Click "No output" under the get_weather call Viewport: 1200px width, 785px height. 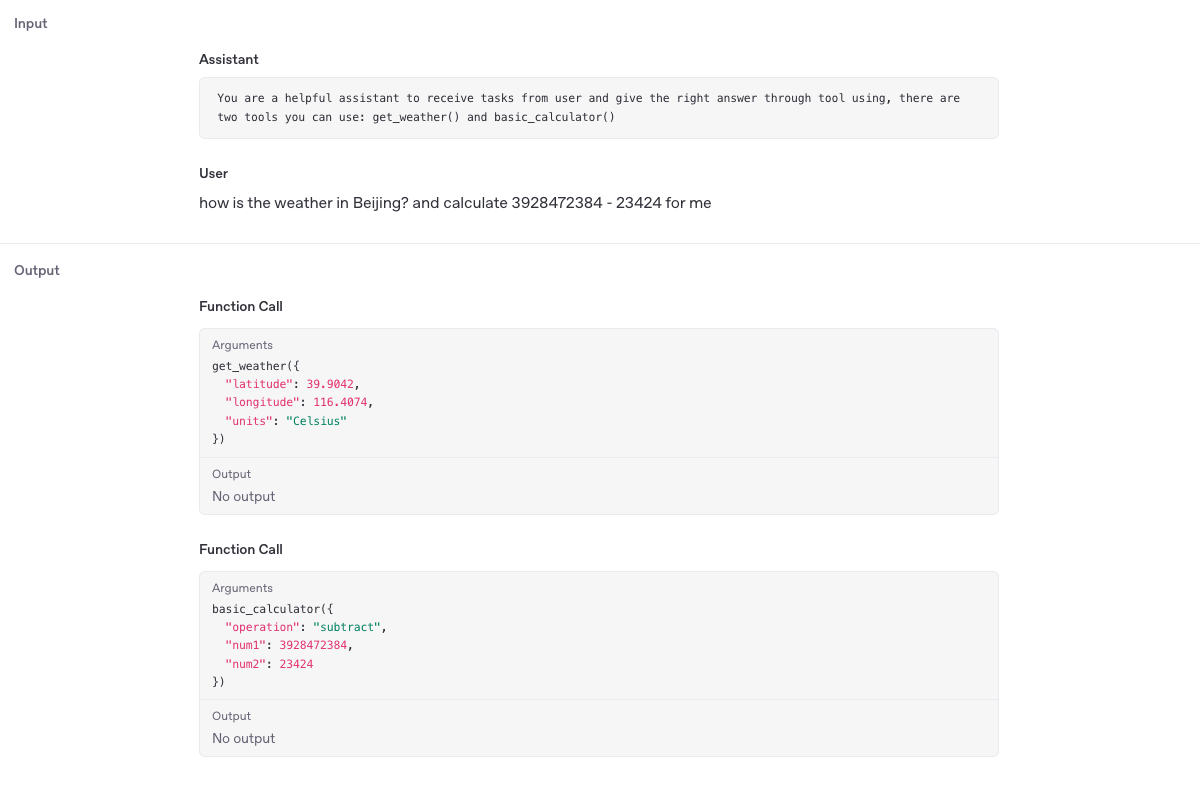click(243, 496)
